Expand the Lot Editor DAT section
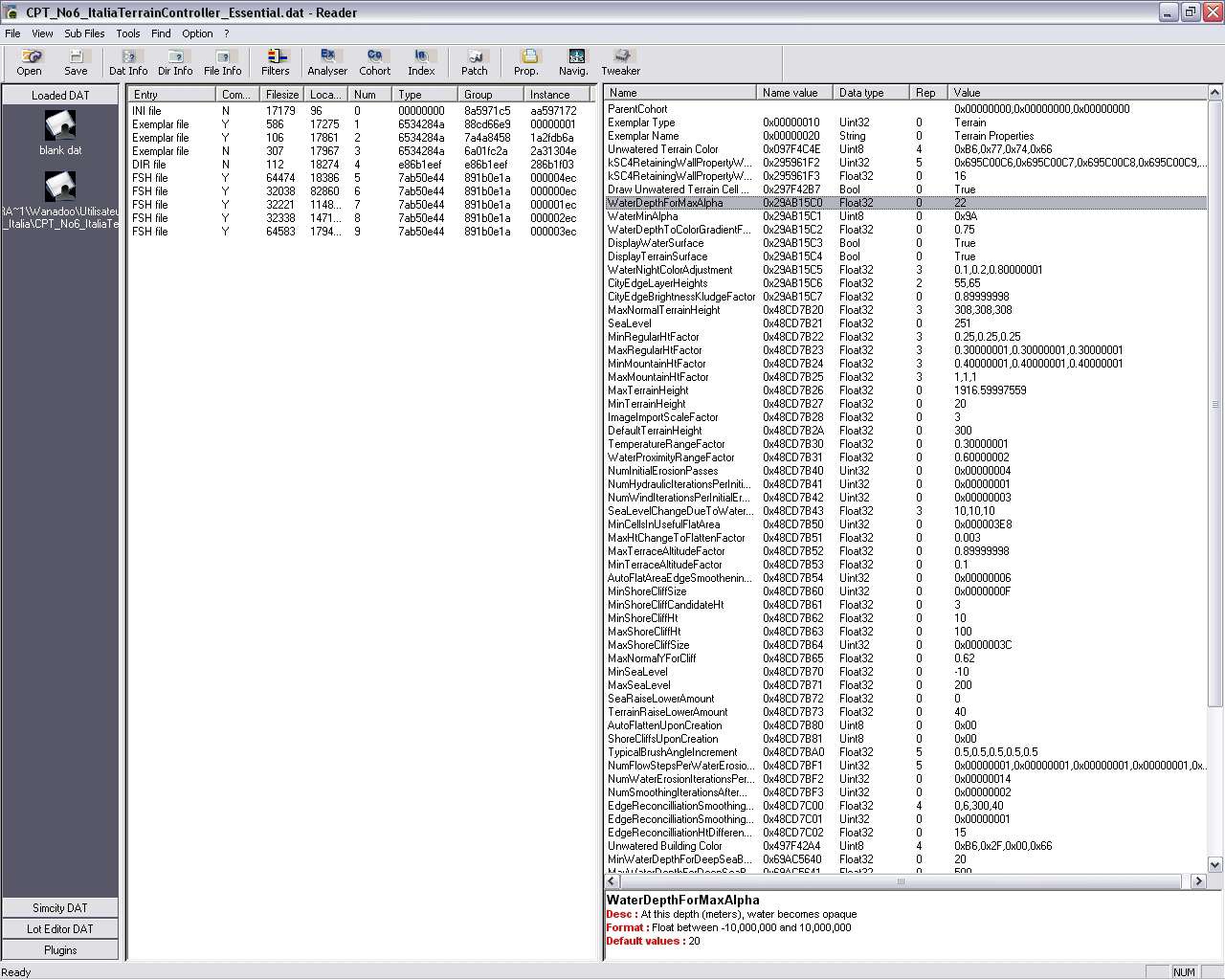1225x980 pixels. click(x=60, y=928)
